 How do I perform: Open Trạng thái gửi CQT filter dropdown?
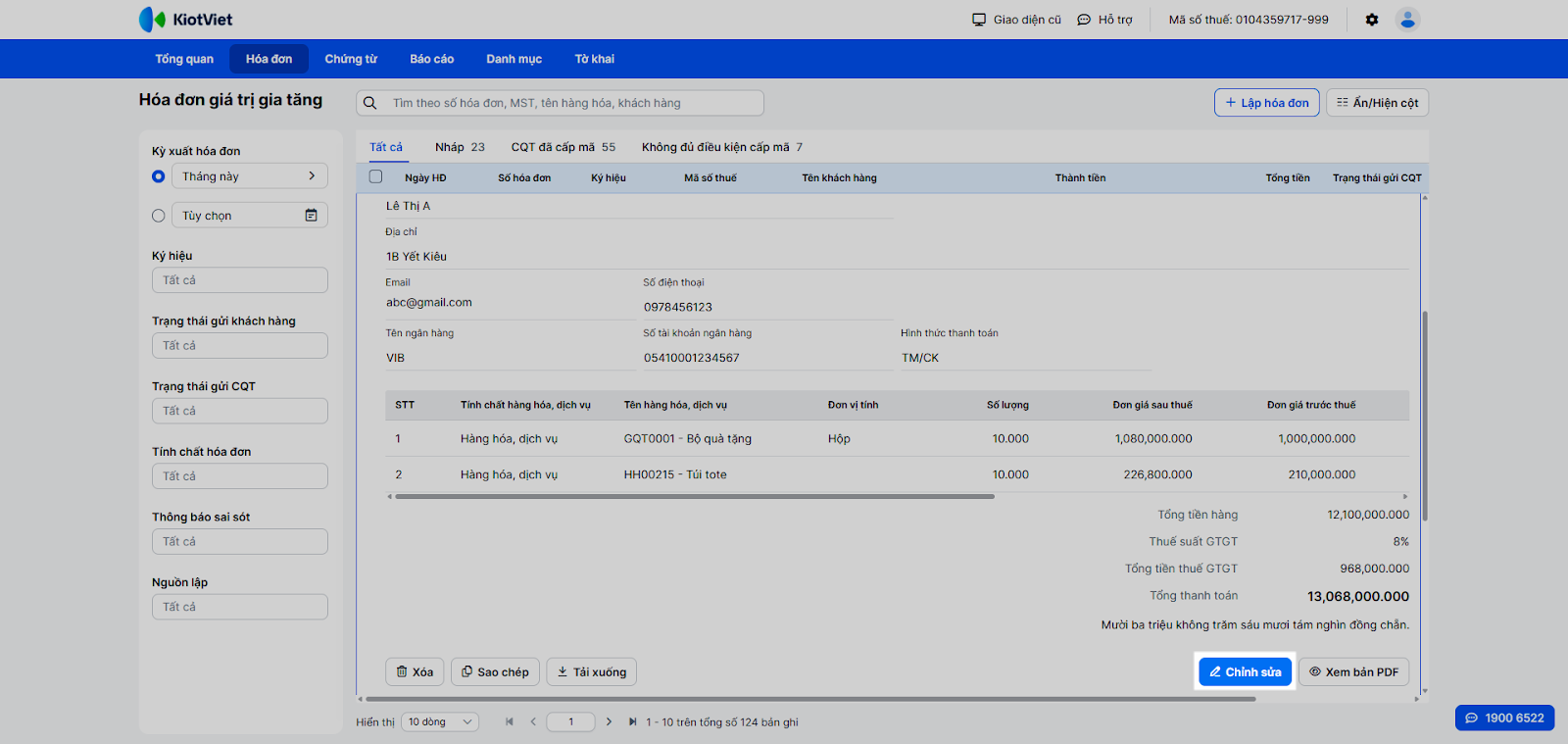[240, 411]
